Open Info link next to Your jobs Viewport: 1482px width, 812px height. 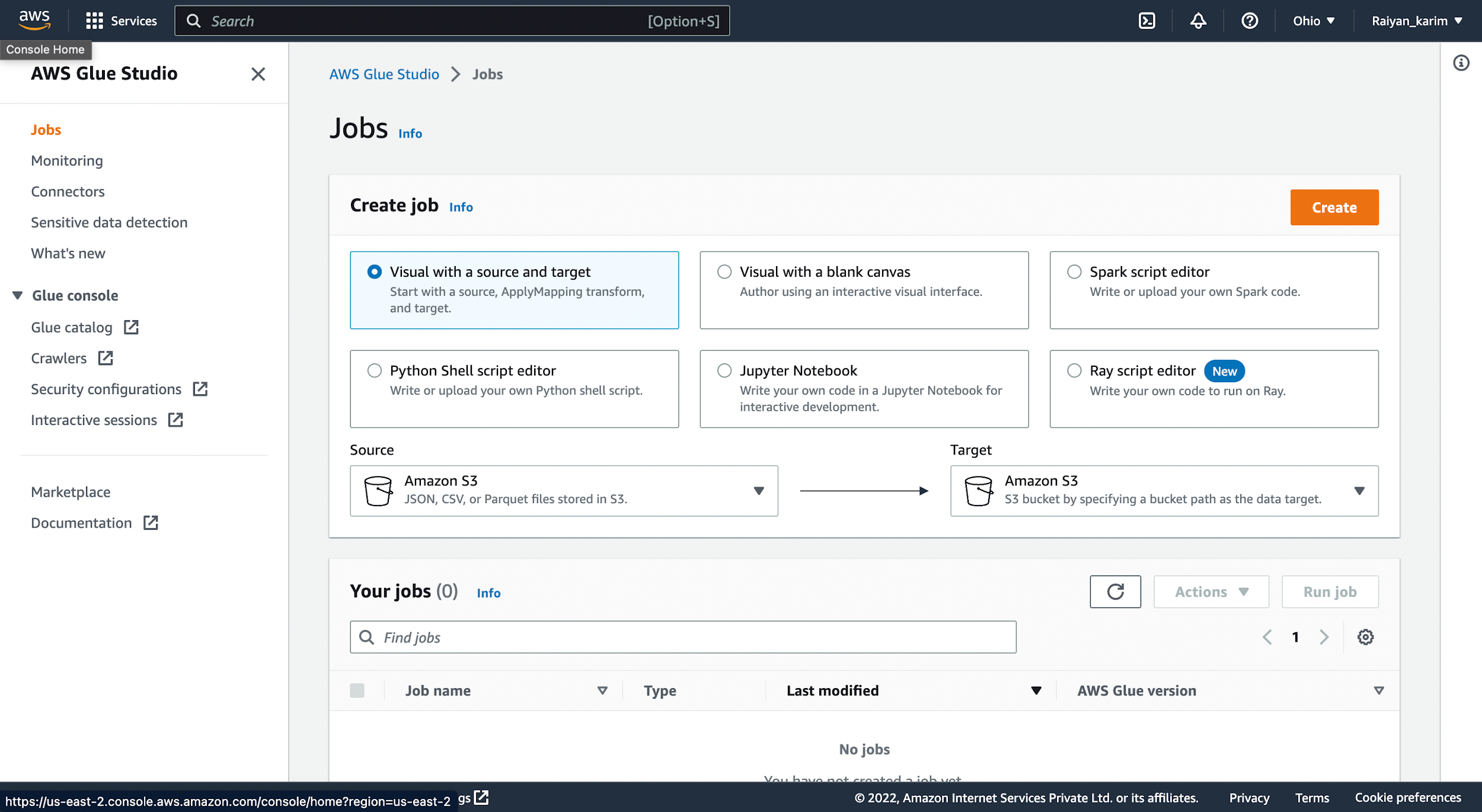(488, 593)
